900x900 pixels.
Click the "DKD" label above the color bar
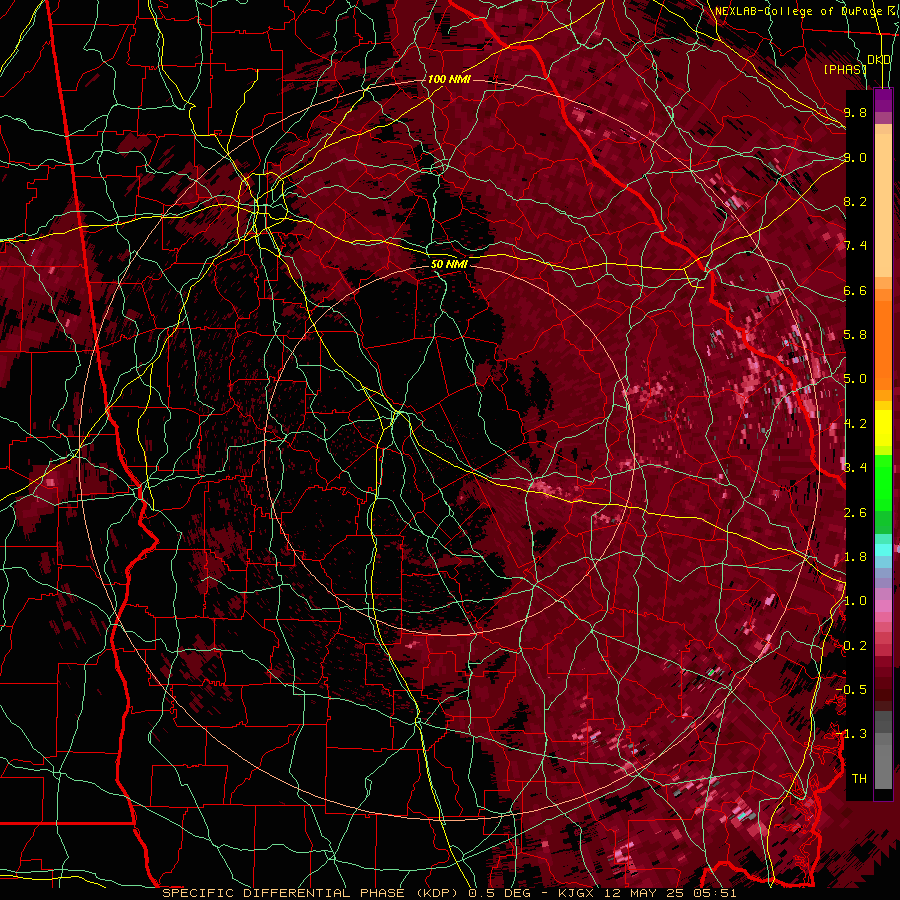[879, 60]
